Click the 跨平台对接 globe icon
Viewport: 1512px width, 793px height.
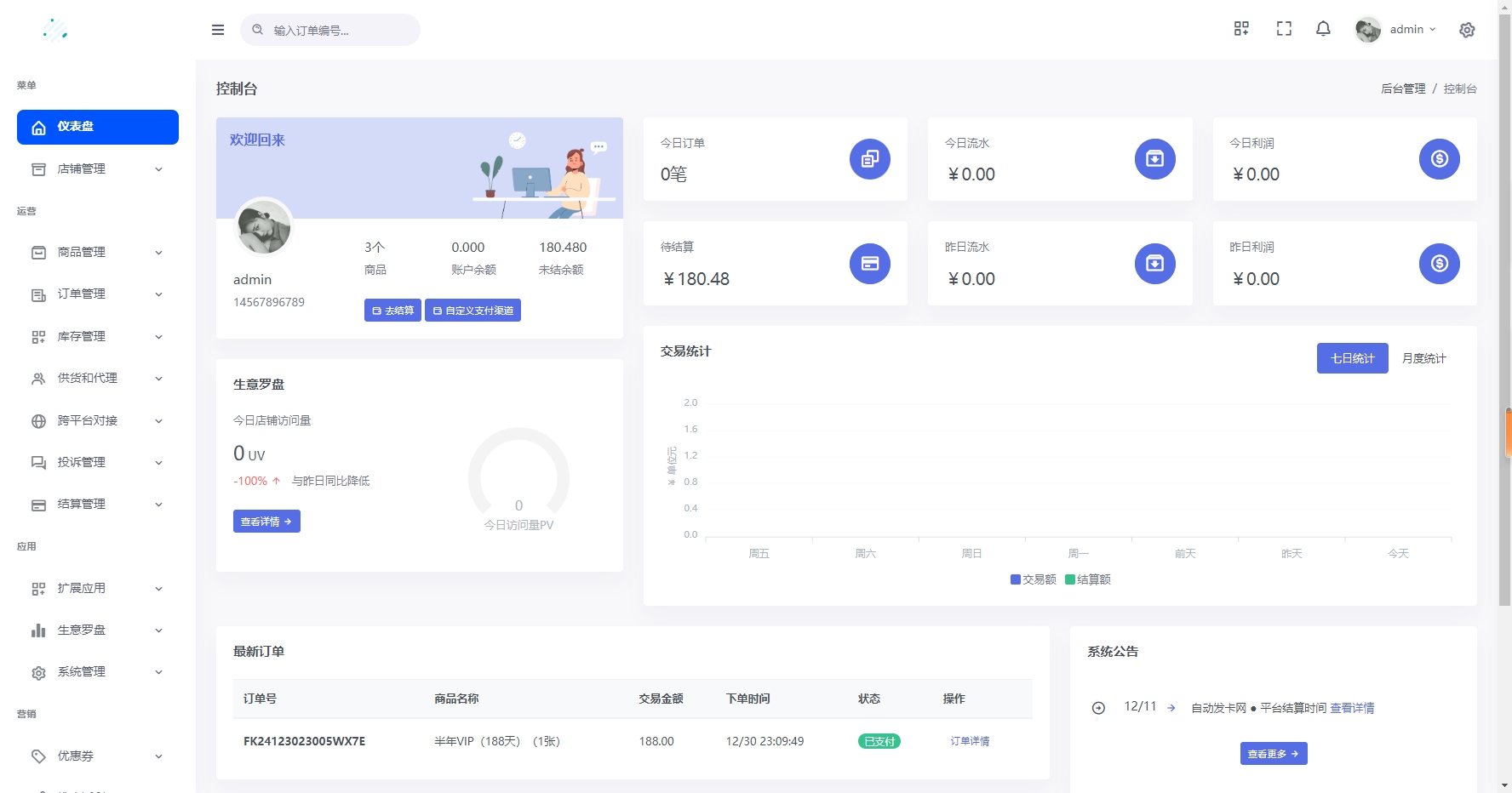pyautogui.click(x=38, y=421)
